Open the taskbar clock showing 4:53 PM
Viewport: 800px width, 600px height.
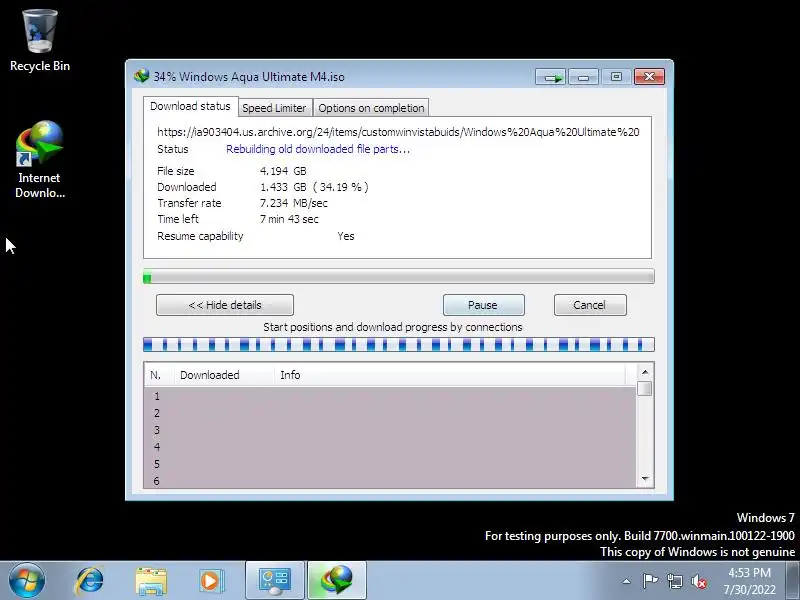[749, 581]
